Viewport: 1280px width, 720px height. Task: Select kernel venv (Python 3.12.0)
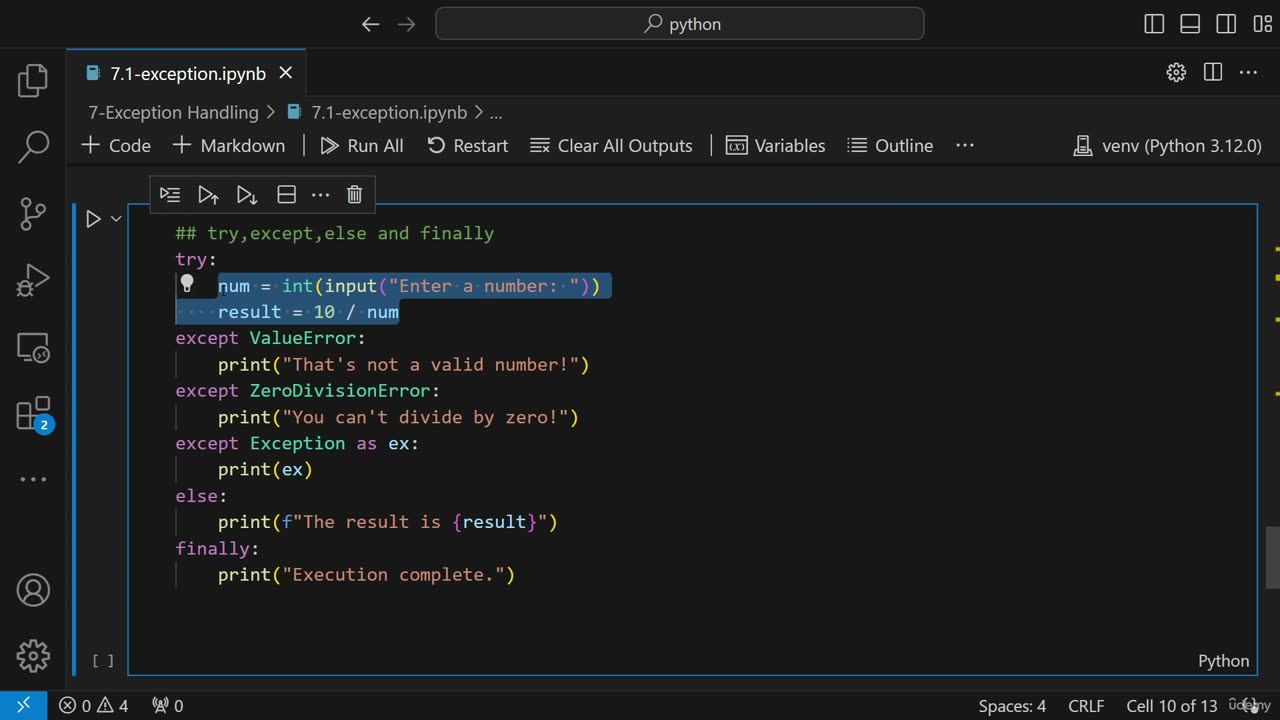click(1167, 145)
